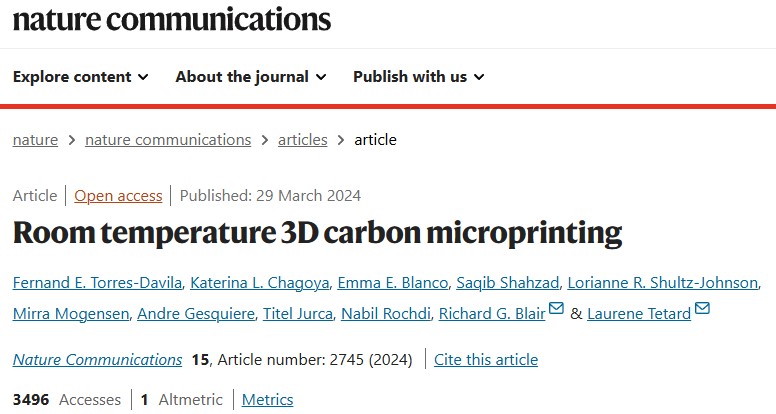Image resolution: width=776 pixels, height=414 pixels.
Task: Click author Mirra Mogensen
Action: pos(69,314)
